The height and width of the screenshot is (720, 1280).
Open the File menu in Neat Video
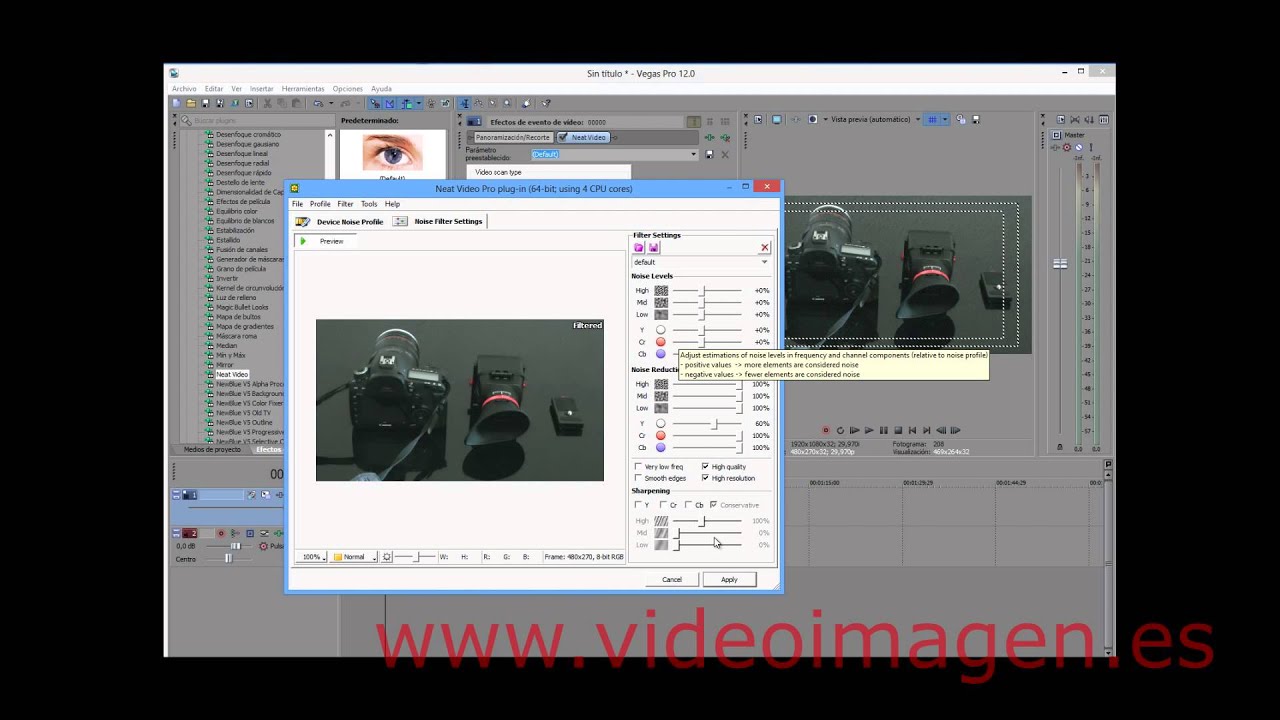tap(297, 204)
